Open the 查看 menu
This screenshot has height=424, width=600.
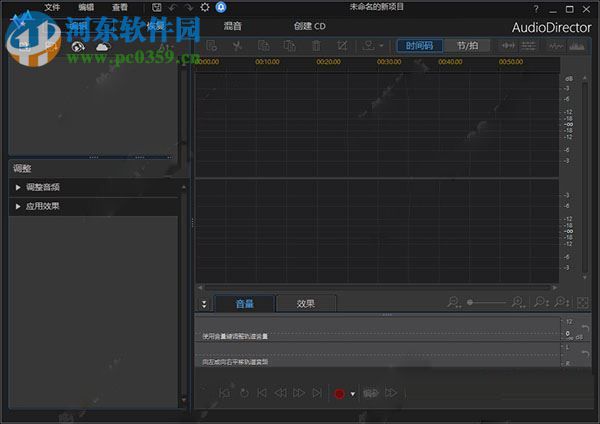point(120,7)
